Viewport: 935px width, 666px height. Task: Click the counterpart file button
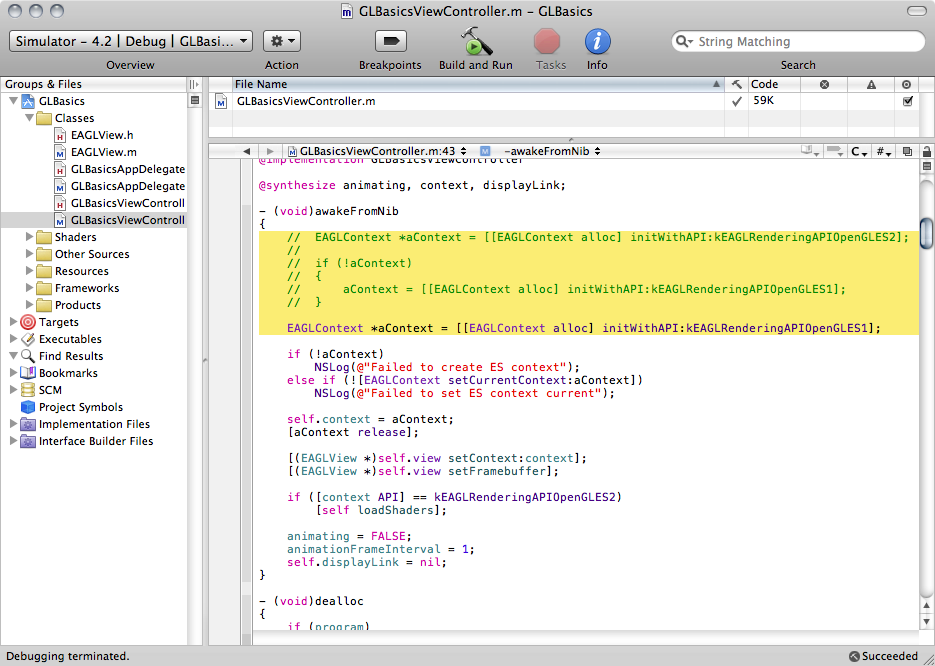[907, 151]
